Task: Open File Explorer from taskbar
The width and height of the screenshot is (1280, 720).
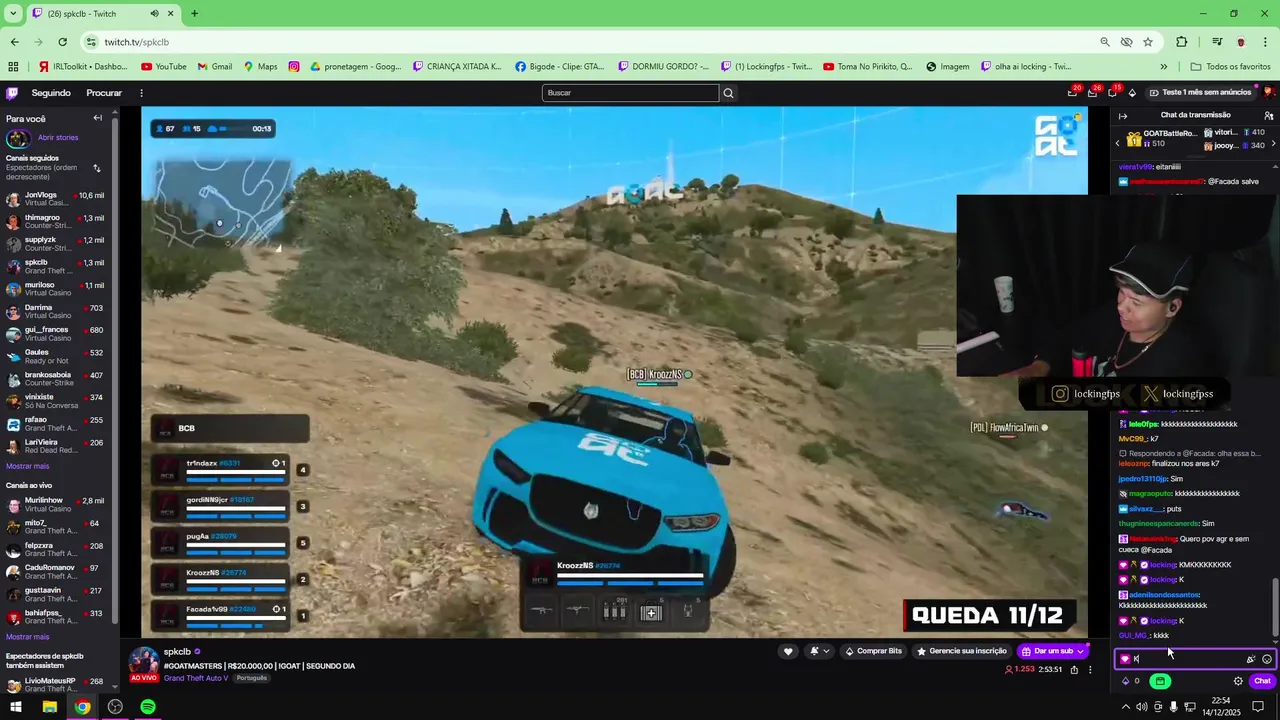Action: click(x=49, y=707)
